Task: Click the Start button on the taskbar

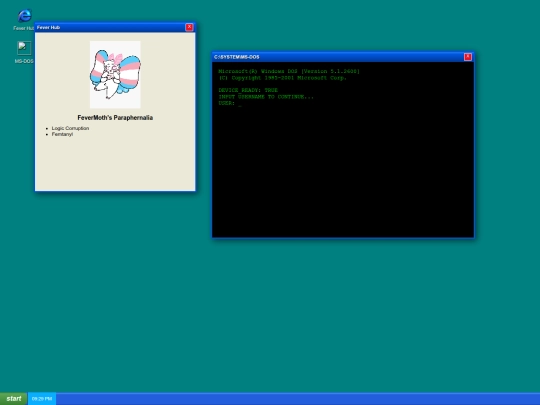Action: pyautogui.click(x=13, y=398)
